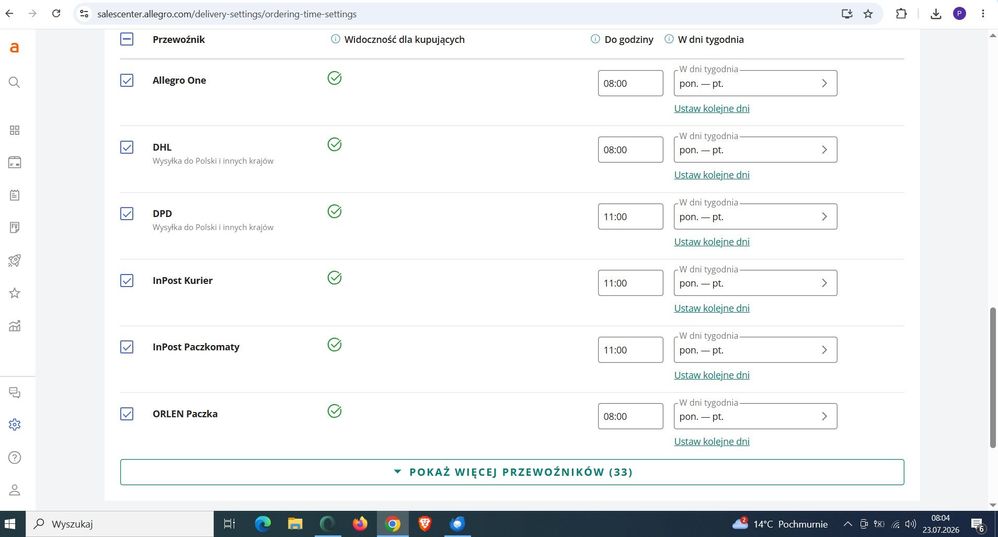Image resolution: width=998 pixels, height=537 pixels.
Task: Click the 11:00 time field for DPD
Action: (x=630, y=217)
